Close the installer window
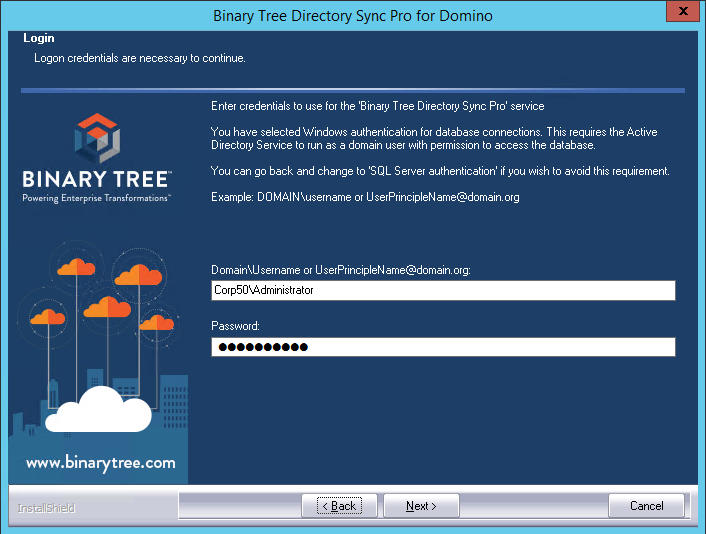The width and height of the screenshot is (706, 534). point(683,11)
